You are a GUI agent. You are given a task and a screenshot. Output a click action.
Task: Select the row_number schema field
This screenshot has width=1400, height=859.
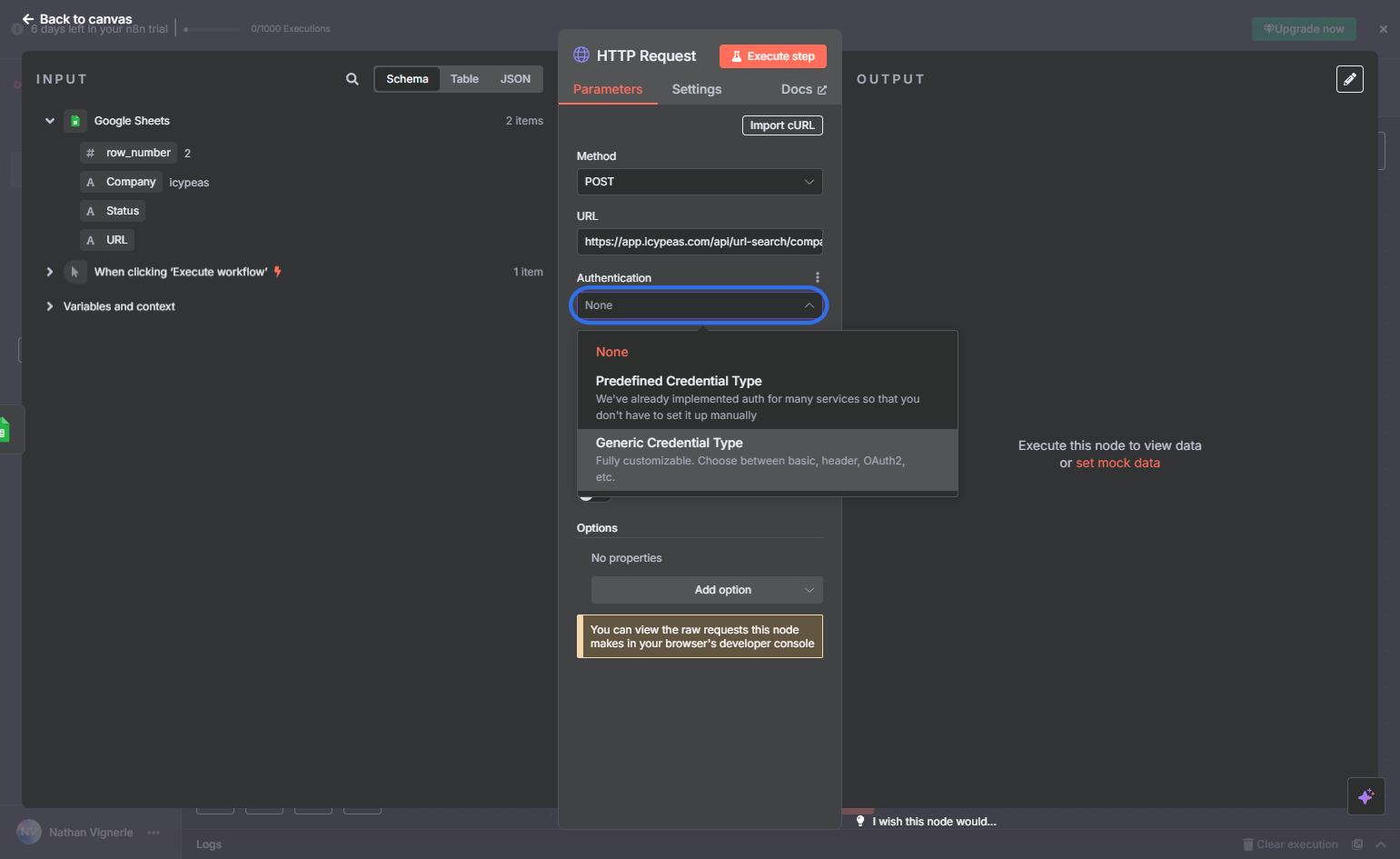[128, 153]
